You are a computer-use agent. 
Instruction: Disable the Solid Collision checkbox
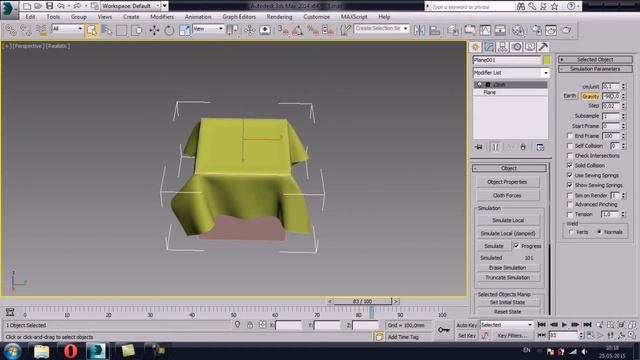[570, 165]
